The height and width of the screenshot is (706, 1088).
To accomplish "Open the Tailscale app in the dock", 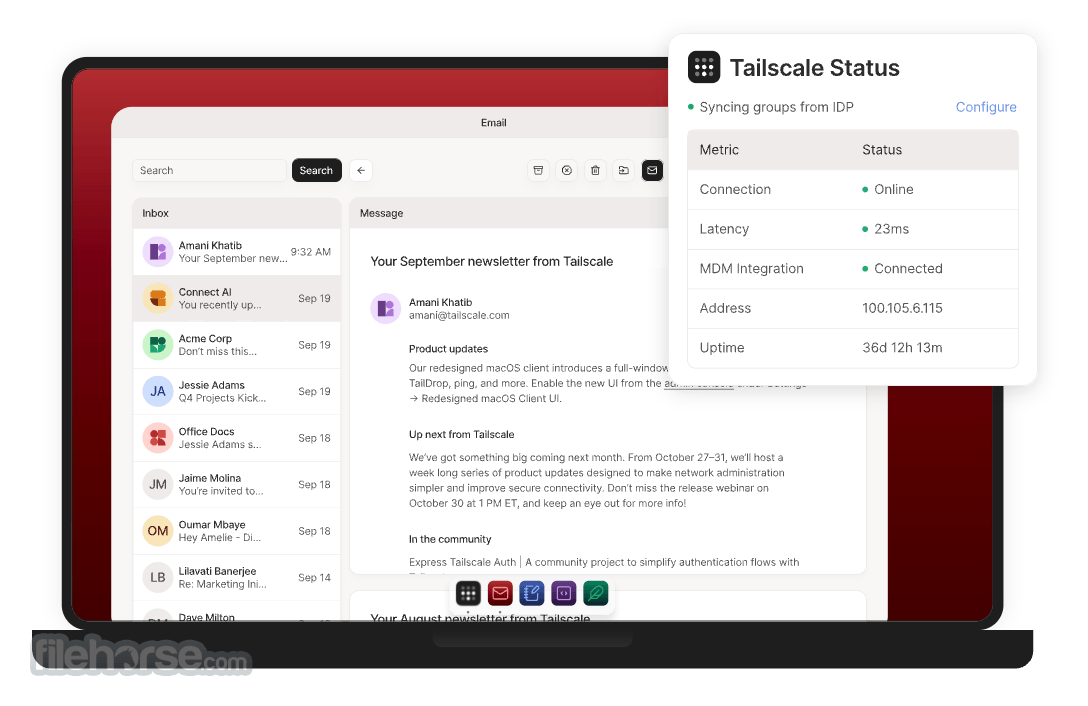I will 468,594.
